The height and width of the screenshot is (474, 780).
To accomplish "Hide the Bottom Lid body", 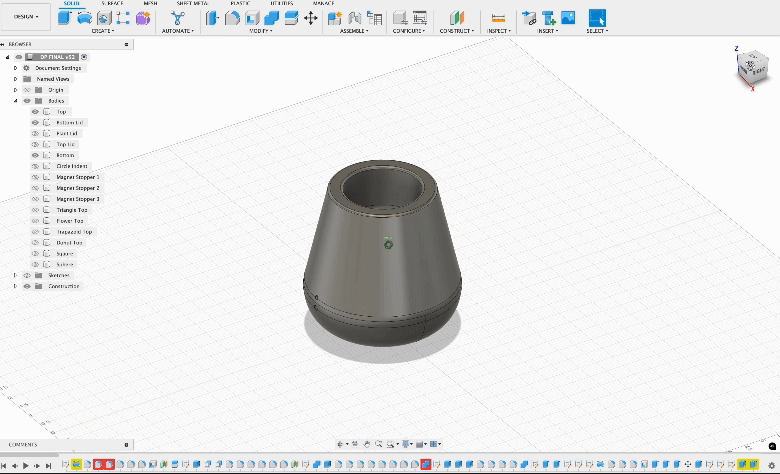I will pos(35,122).
